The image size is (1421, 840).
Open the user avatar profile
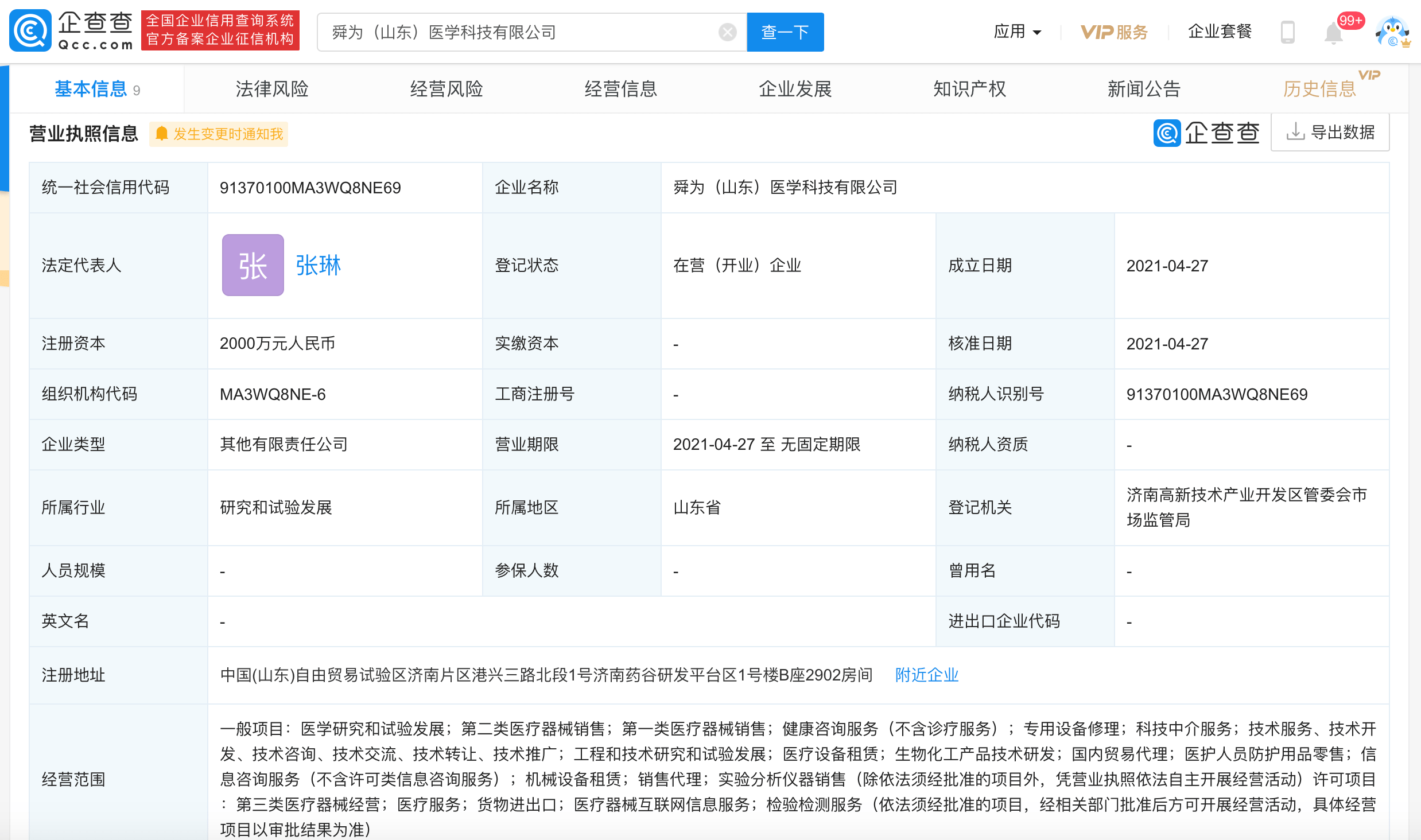1392,32
